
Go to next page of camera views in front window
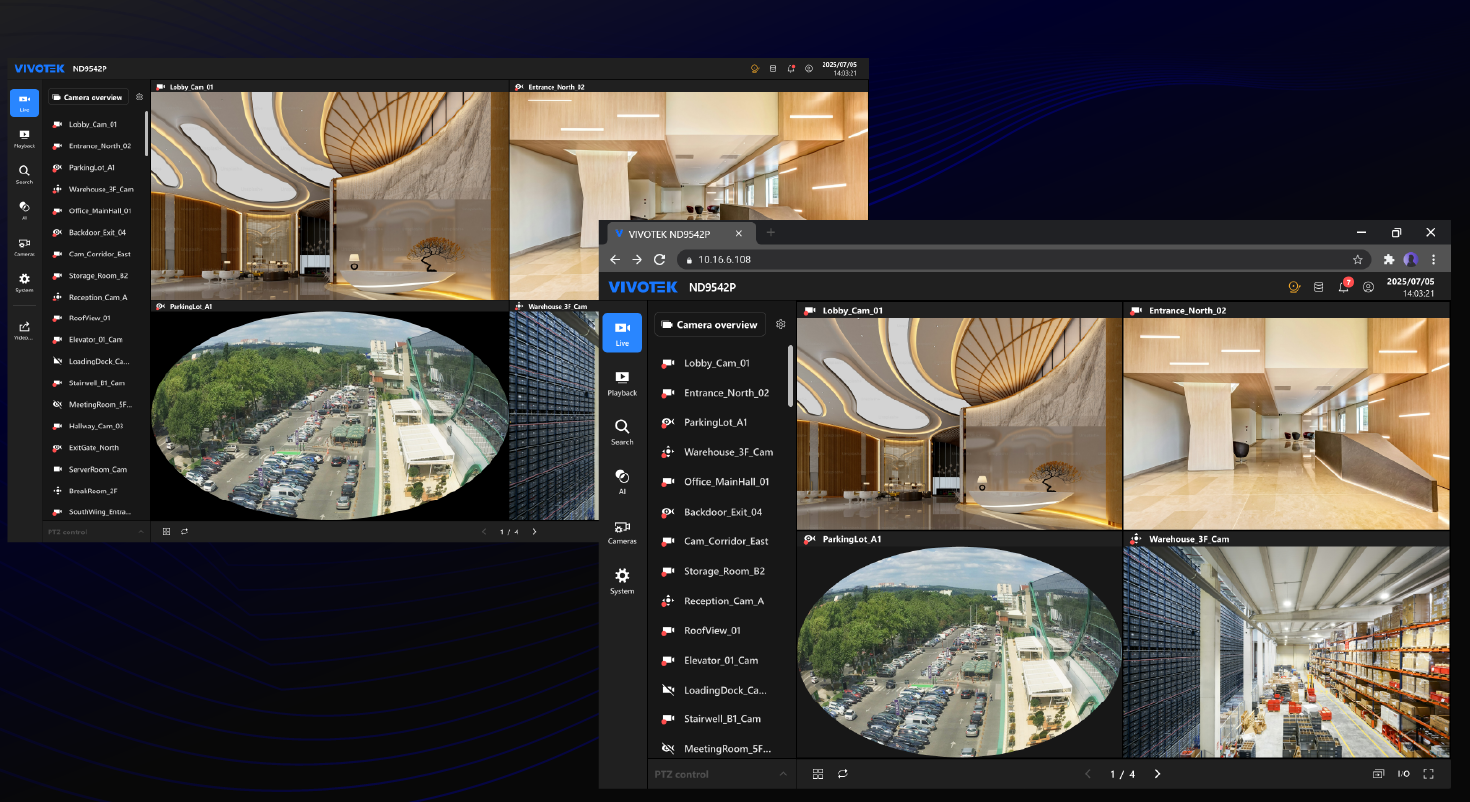pos(1157,774)
